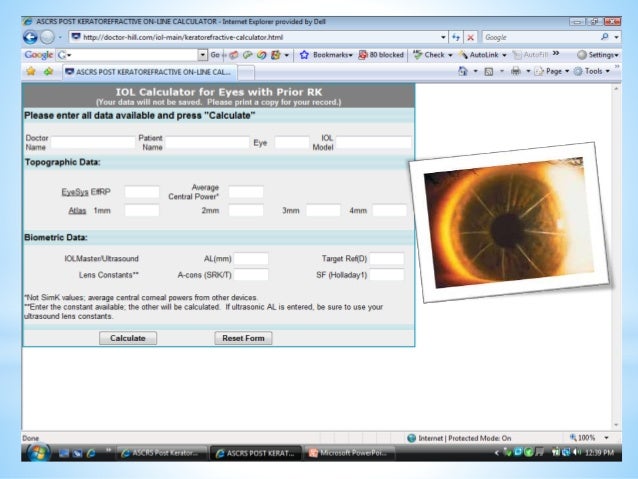Click the browser address URL field

tap(258, 37)
